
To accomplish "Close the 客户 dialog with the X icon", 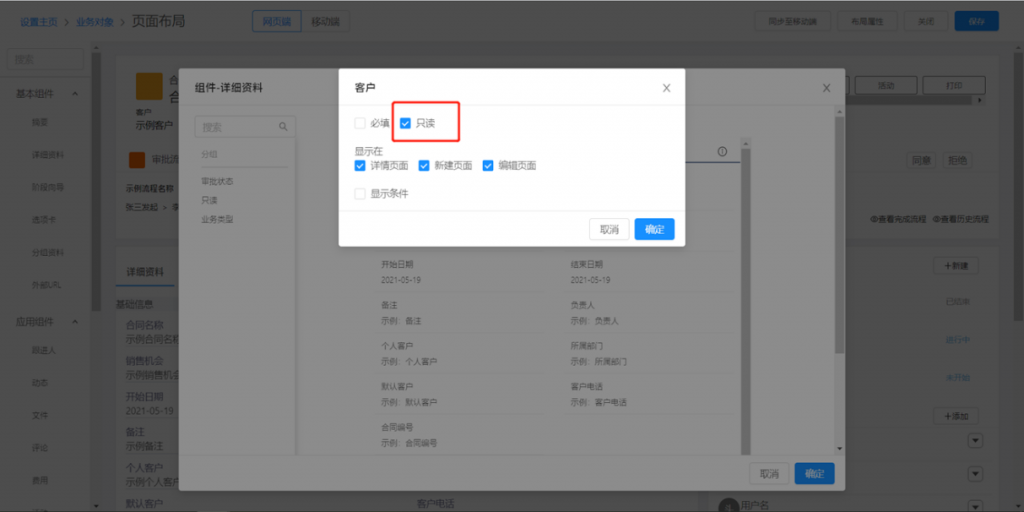I will coord(666,88).
